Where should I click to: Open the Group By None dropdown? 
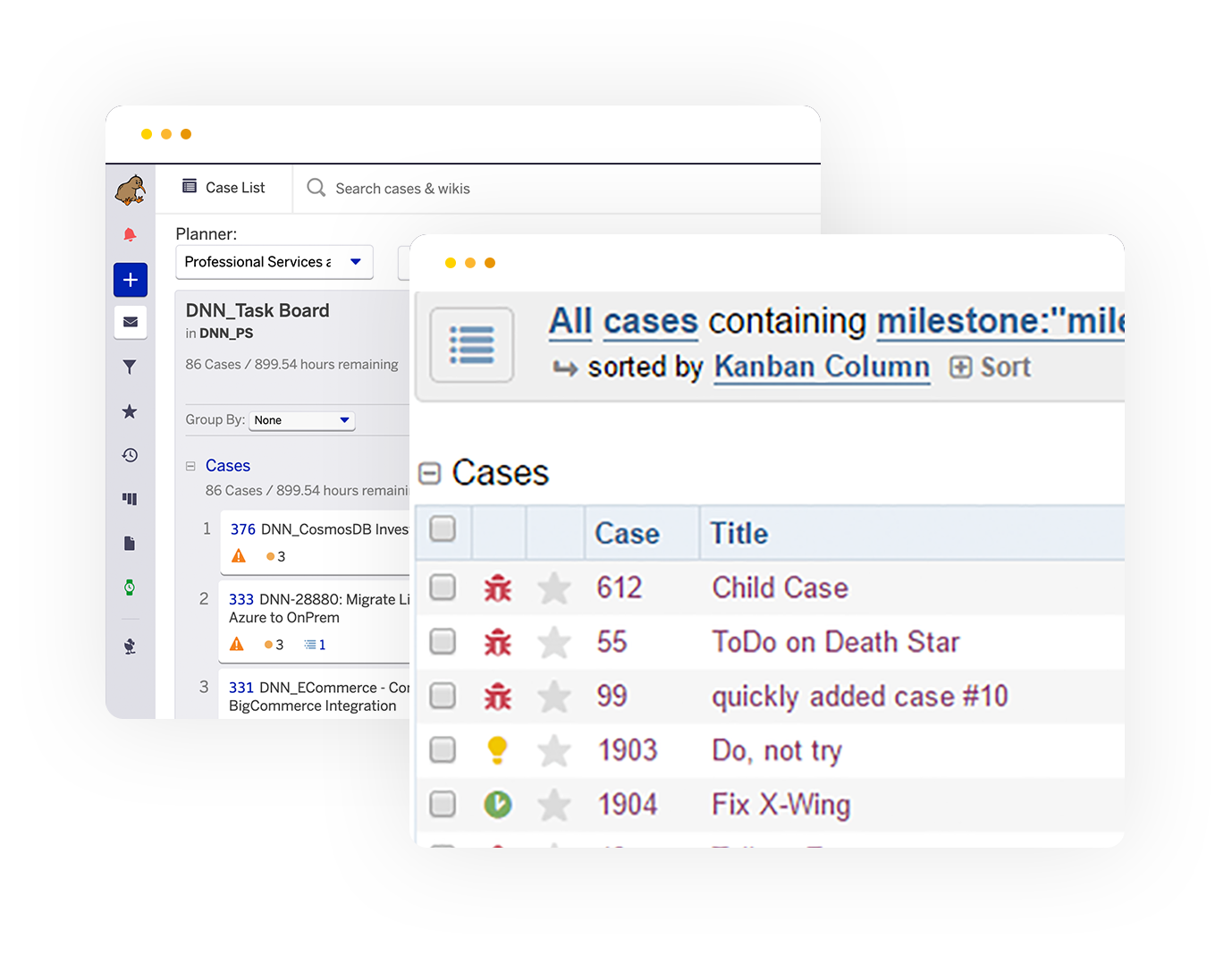pyautogui.click(x=301, y=420)
